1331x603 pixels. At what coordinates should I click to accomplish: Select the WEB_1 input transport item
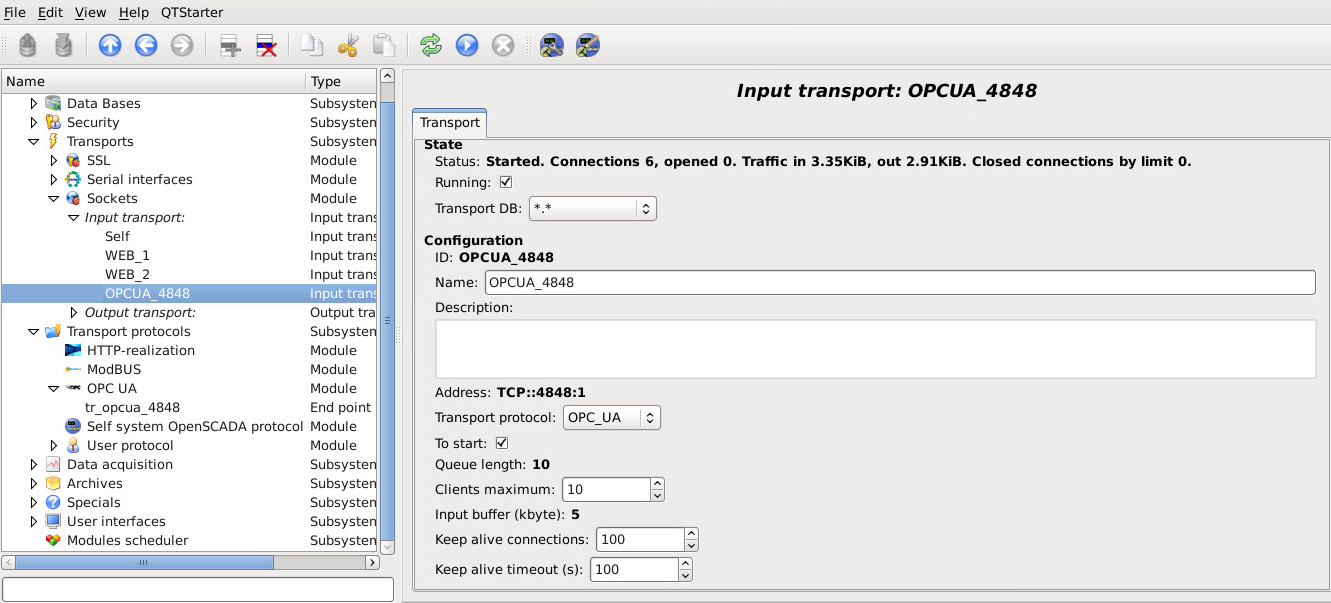127,256
